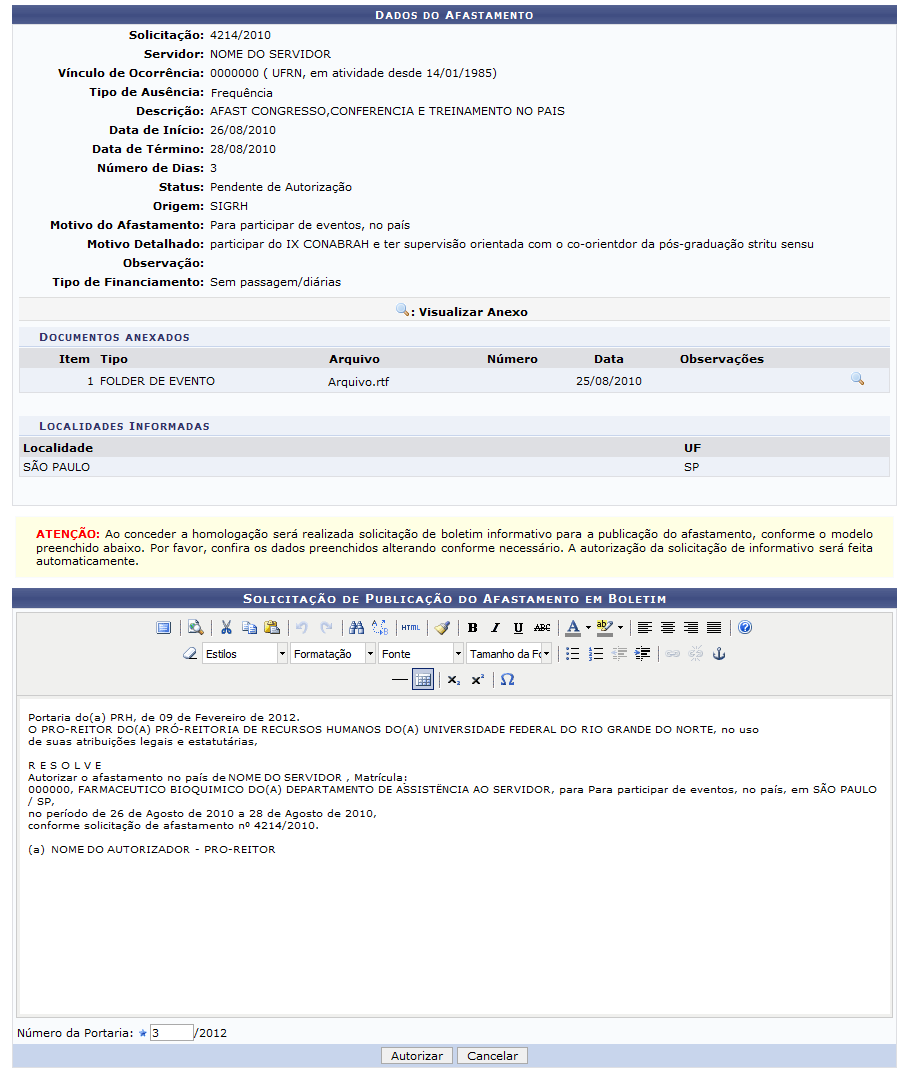Open the editor help icon

[x=745, y=628]
